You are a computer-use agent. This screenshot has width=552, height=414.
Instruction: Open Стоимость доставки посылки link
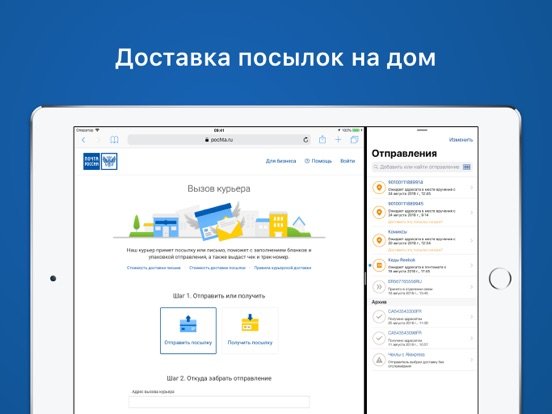click(217, 268)
